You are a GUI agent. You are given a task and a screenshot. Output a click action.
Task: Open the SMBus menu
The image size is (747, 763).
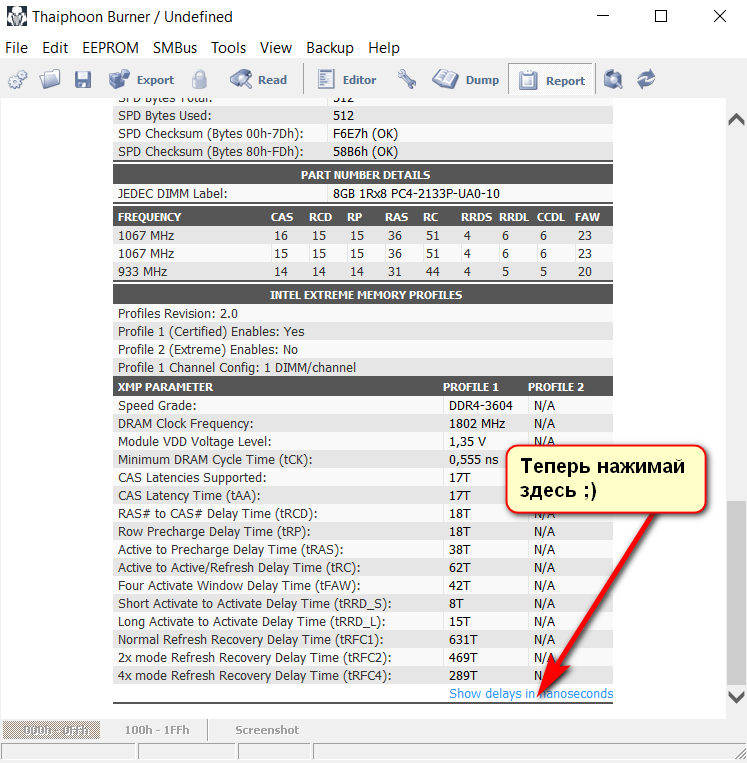point(175,48)
